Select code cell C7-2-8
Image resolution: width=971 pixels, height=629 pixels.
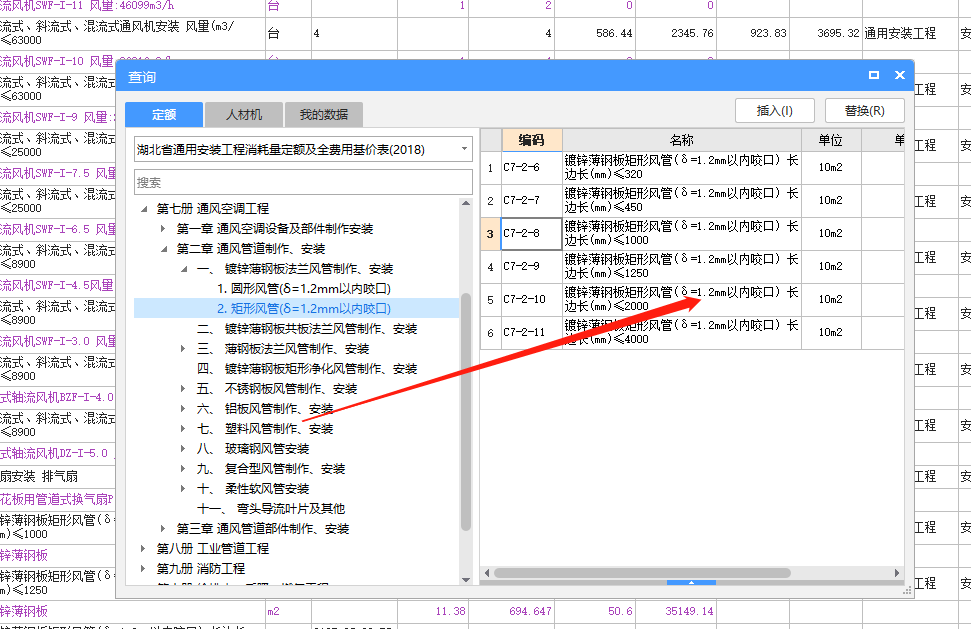click(531, 233)
